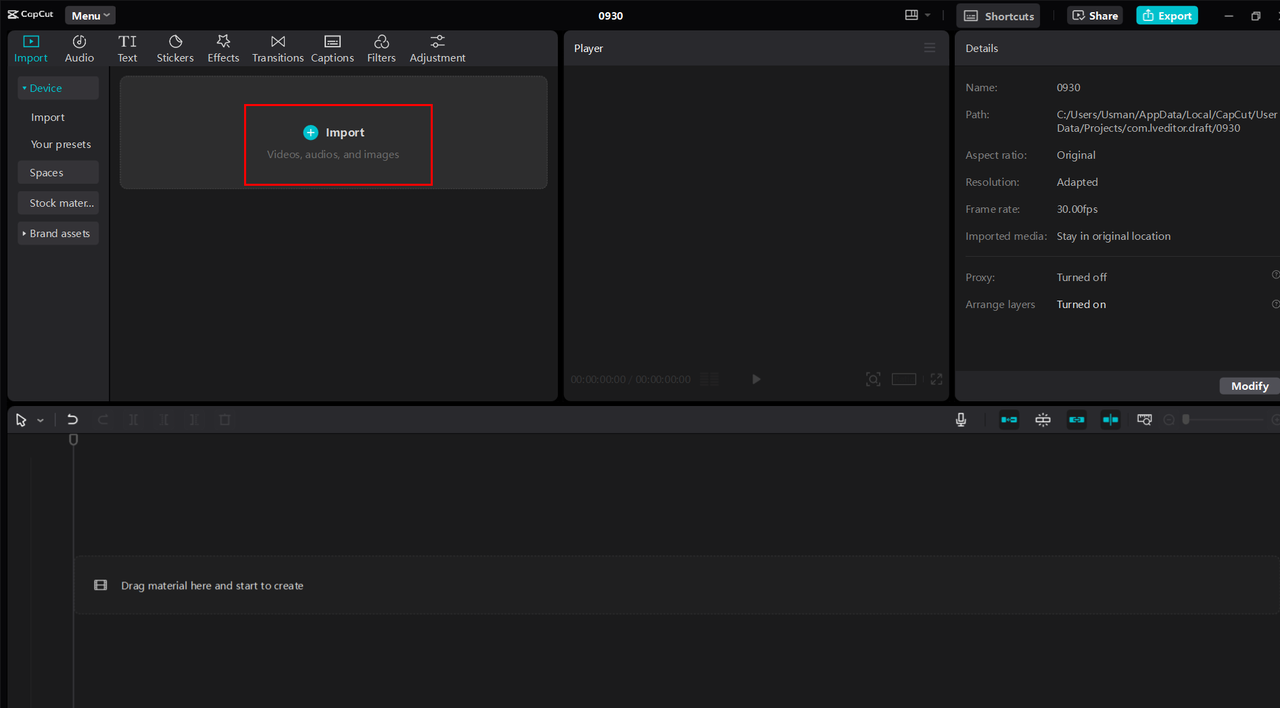Toggle the preview axis
The image size is (1280, 708).
pos(1110,420)
